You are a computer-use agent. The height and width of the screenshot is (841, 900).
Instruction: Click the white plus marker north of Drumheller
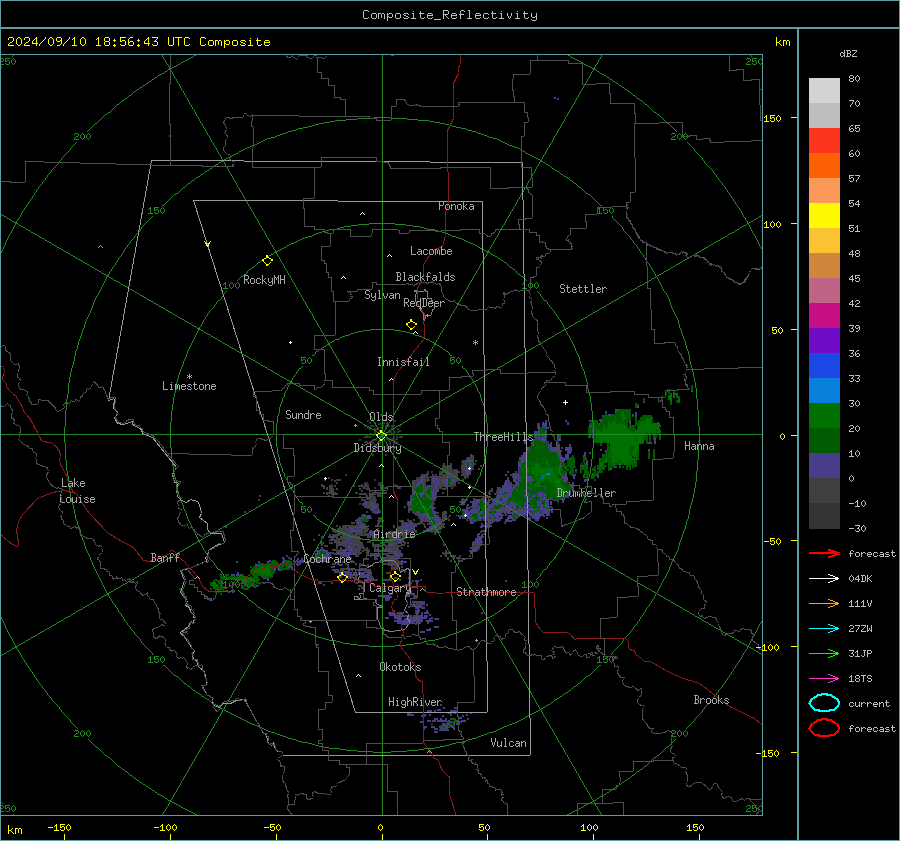tap(565, 402)
